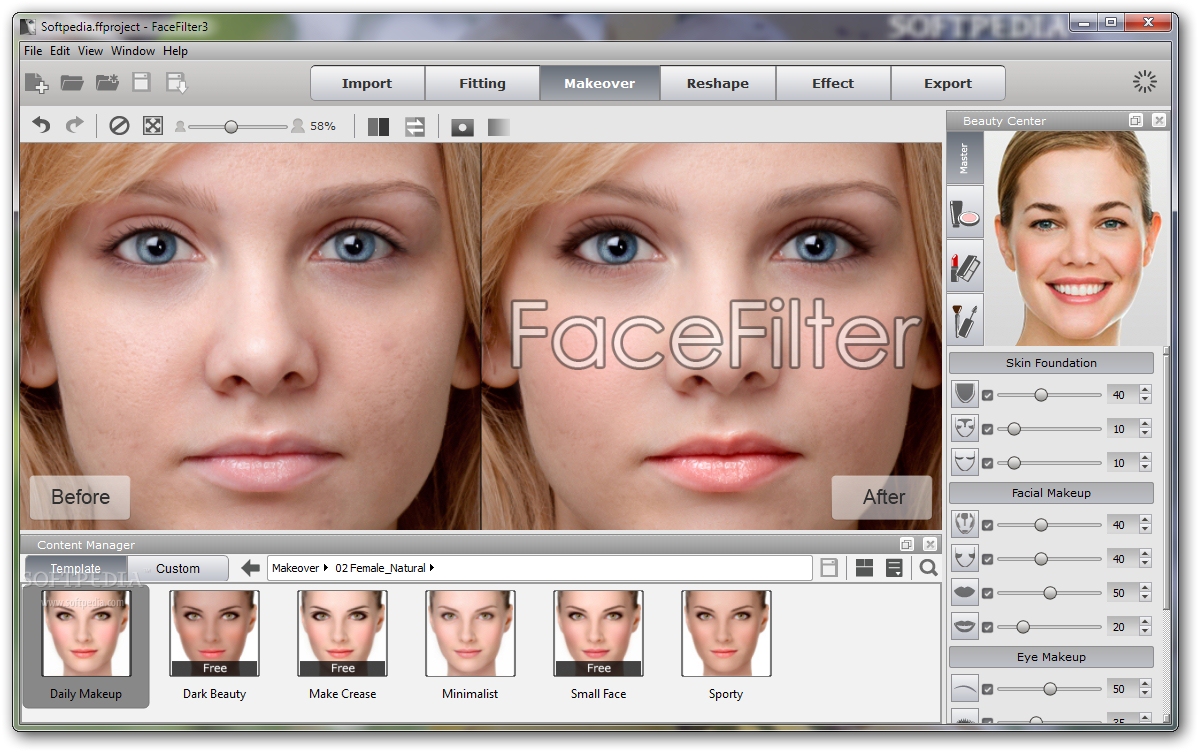
Task: Swap before and after panels icon
Action: 414,126
